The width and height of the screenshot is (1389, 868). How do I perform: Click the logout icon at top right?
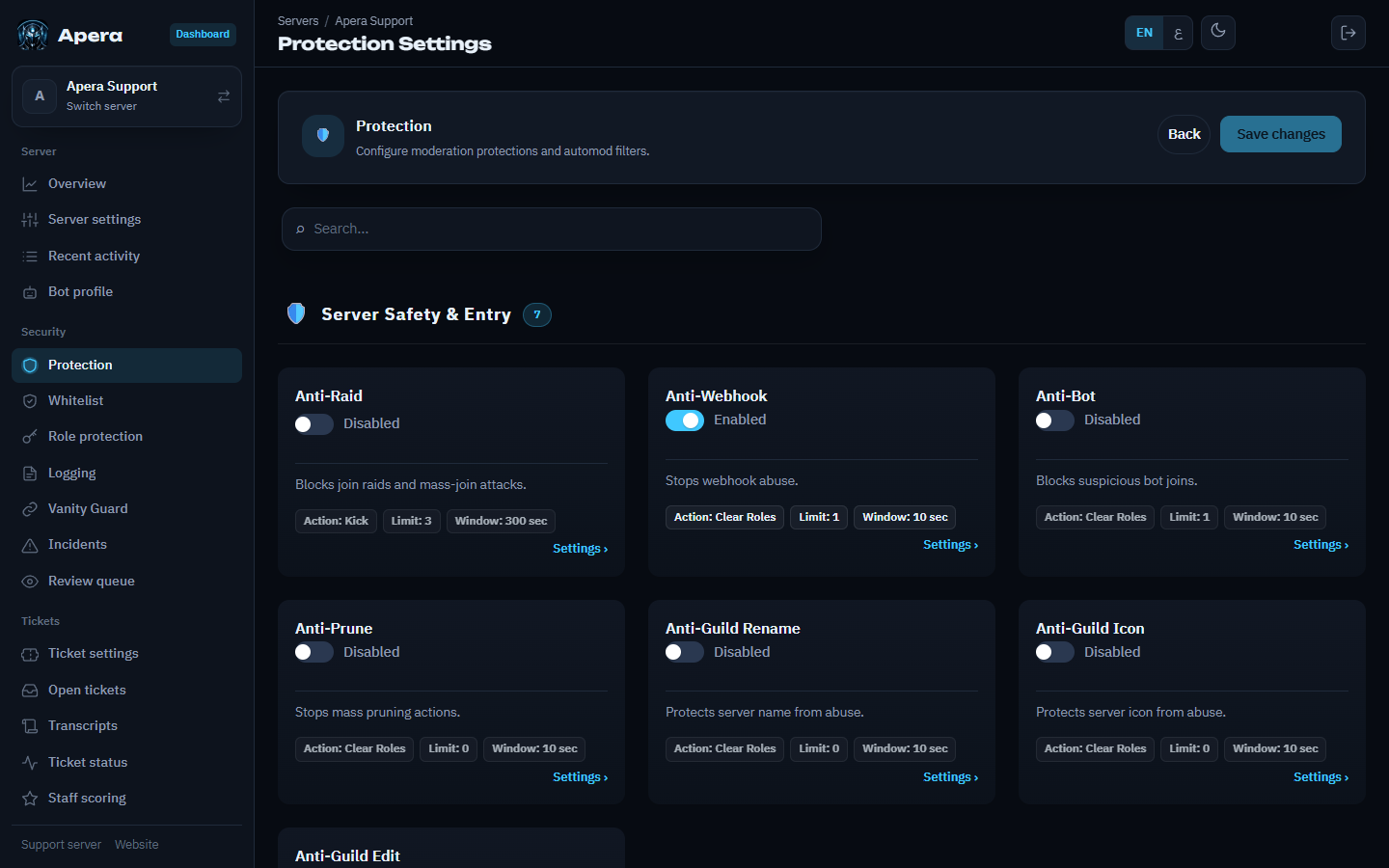tap(1348, 33)
